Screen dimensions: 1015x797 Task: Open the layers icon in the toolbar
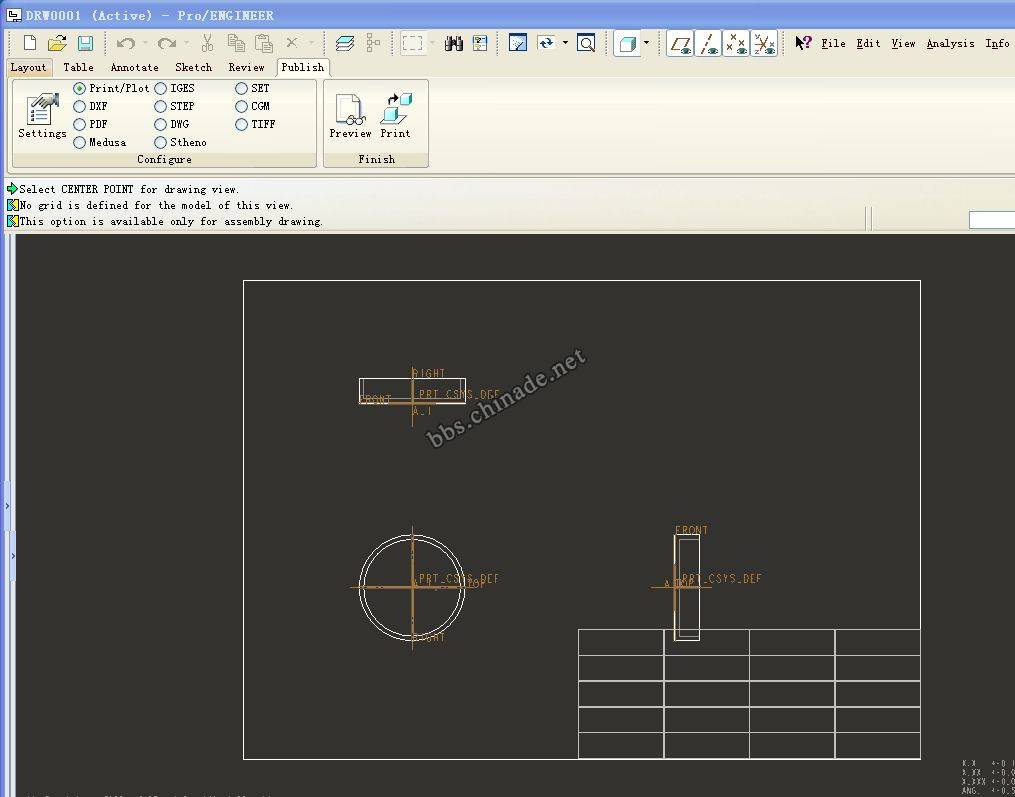click(345, 43)
